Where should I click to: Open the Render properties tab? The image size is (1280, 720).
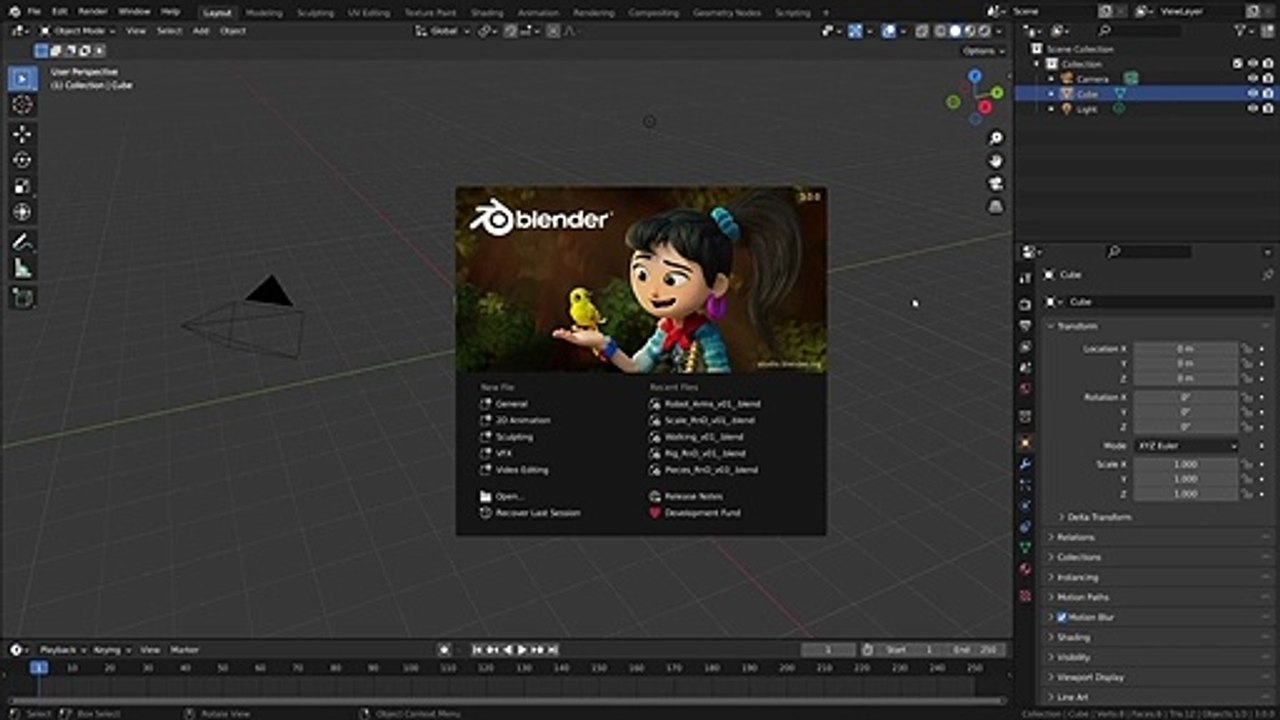[1025, 304]
